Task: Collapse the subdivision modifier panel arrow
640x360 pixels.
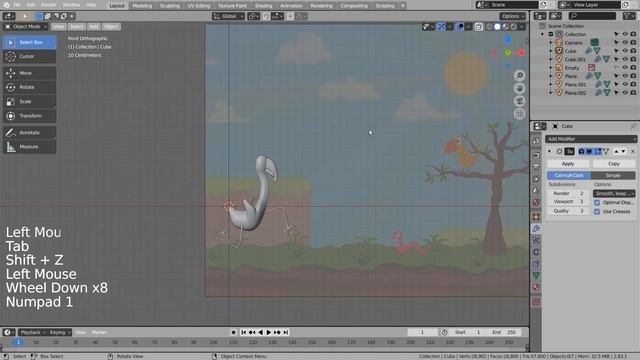Action: pyautogui.click(x=549, y=151)
